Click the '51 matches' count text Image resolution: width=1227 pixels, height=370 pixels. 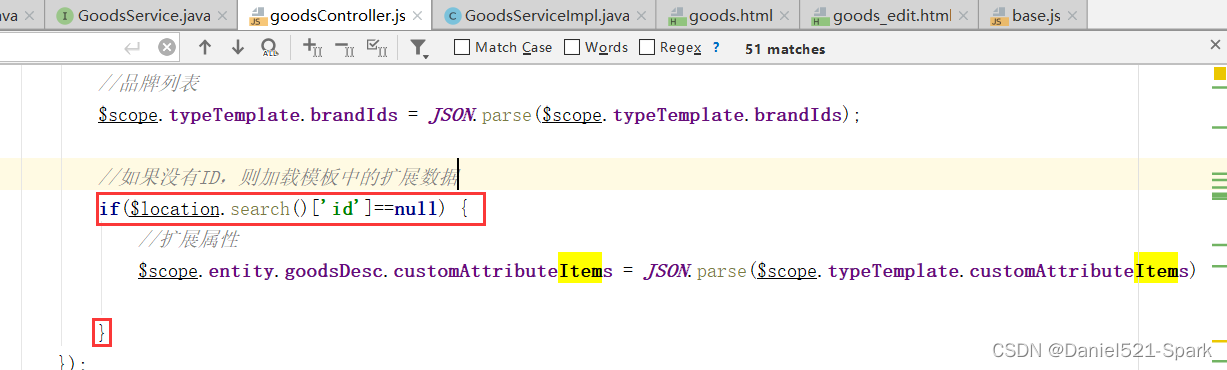[x=785, y=48]
